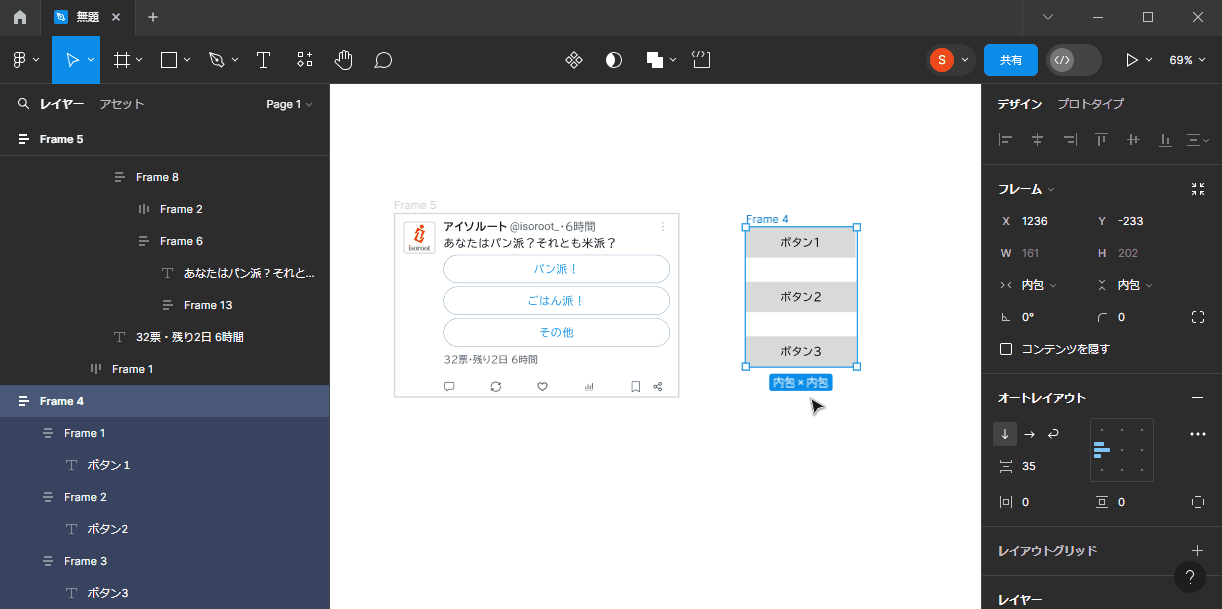Switch to the プロトタイプ tab

[1091, 104]
